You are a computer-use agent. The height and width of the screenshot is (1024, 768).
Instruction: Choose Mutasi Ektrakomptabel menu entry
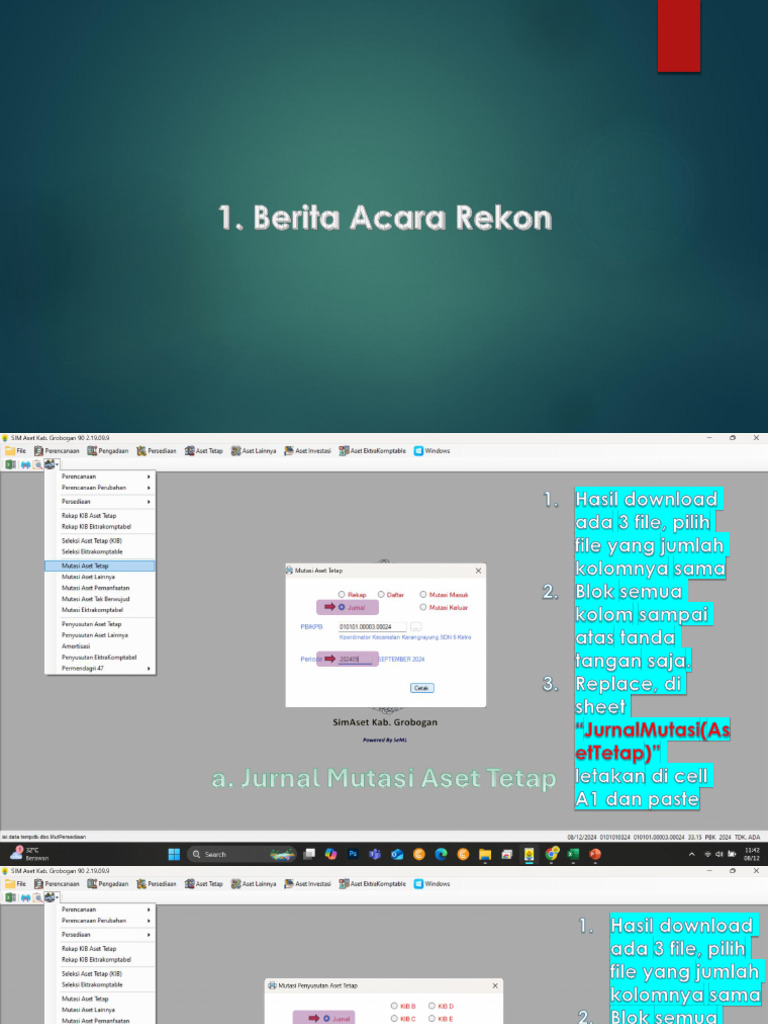[100, 610]
